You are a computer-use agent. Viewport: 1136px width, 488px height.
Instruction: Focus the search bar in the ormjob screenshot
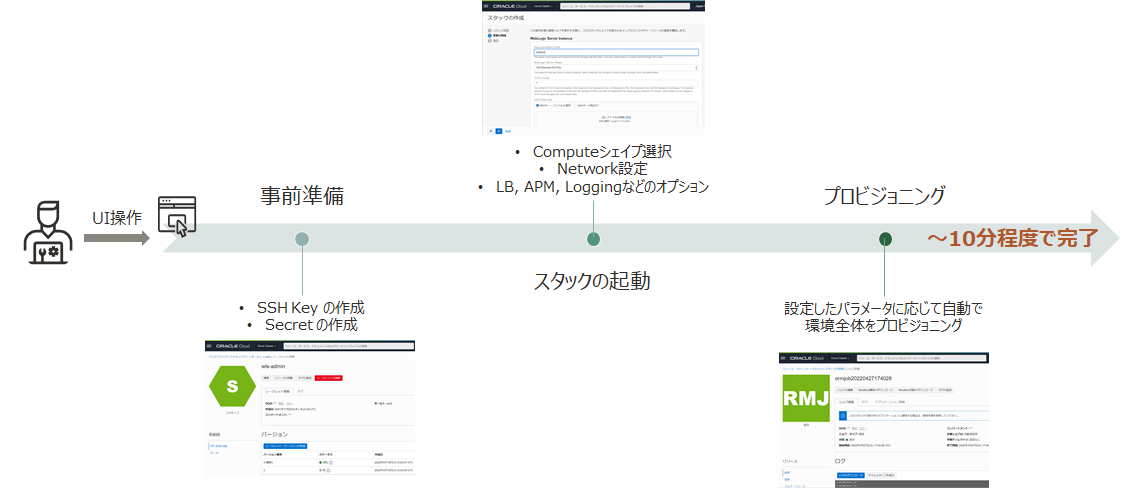point(922,358)
